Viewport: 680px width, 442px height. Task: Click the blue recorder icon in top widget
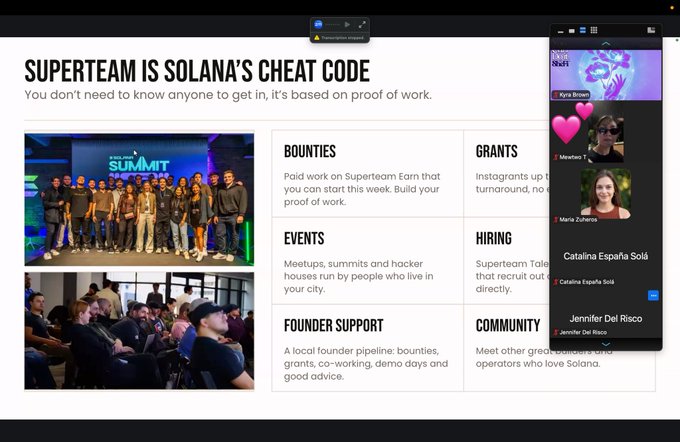pyautogui.click(x=318, y=24)
